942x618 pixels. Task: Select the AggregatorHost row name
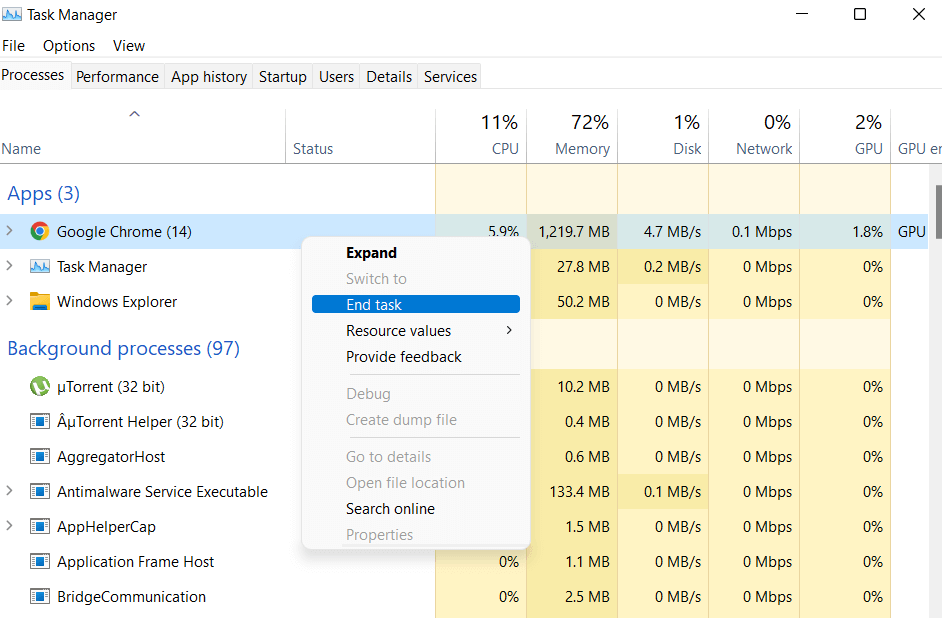(x=111, y=456)
